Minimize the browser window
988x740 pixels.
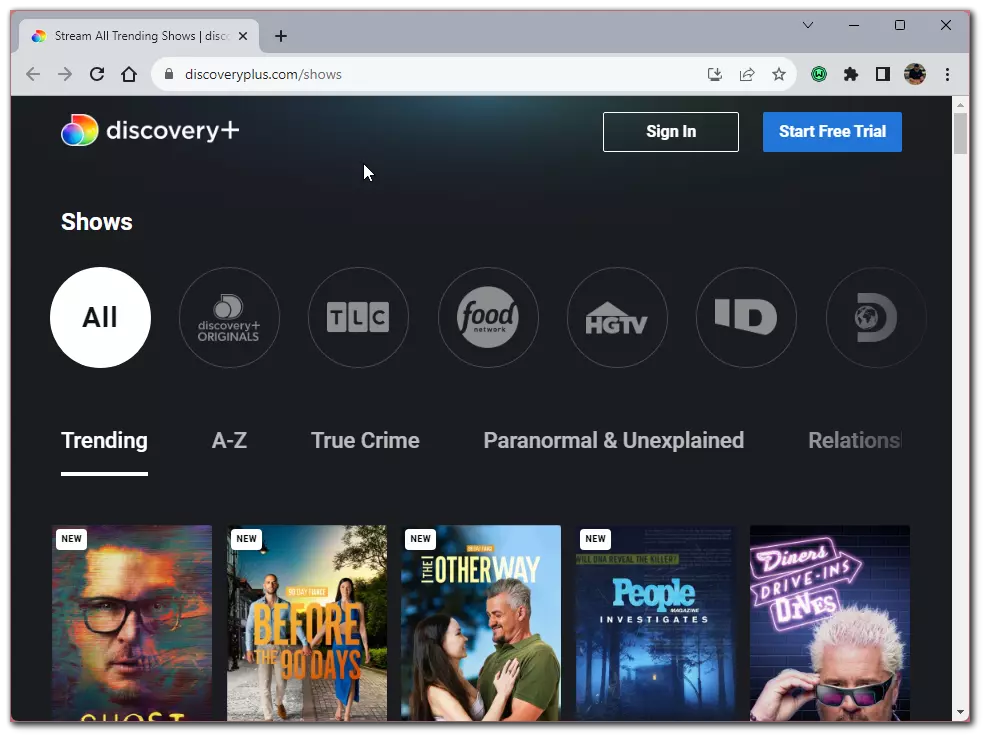pos(854,25)
